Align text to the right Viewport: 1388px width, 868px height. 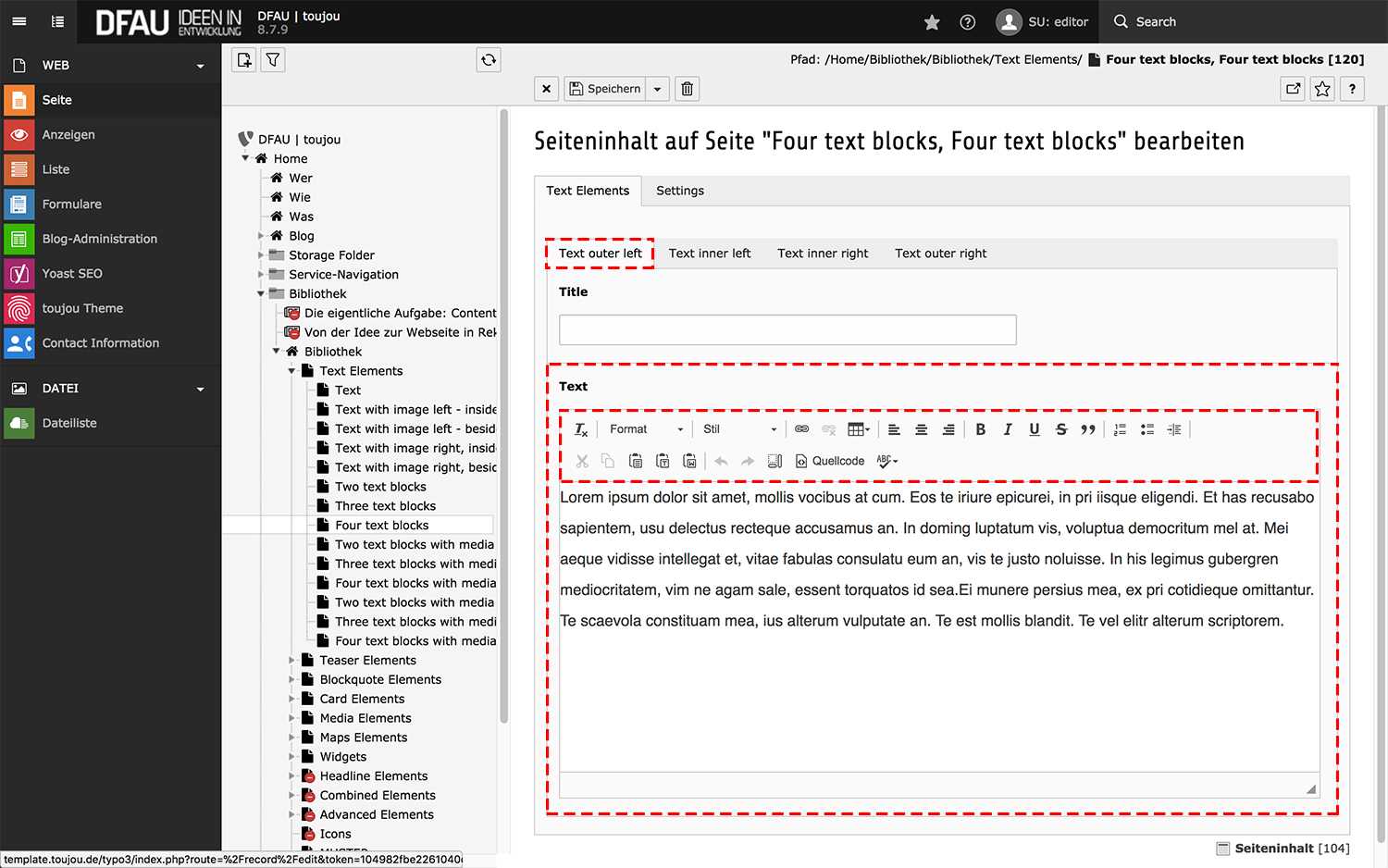pos(948,429)
